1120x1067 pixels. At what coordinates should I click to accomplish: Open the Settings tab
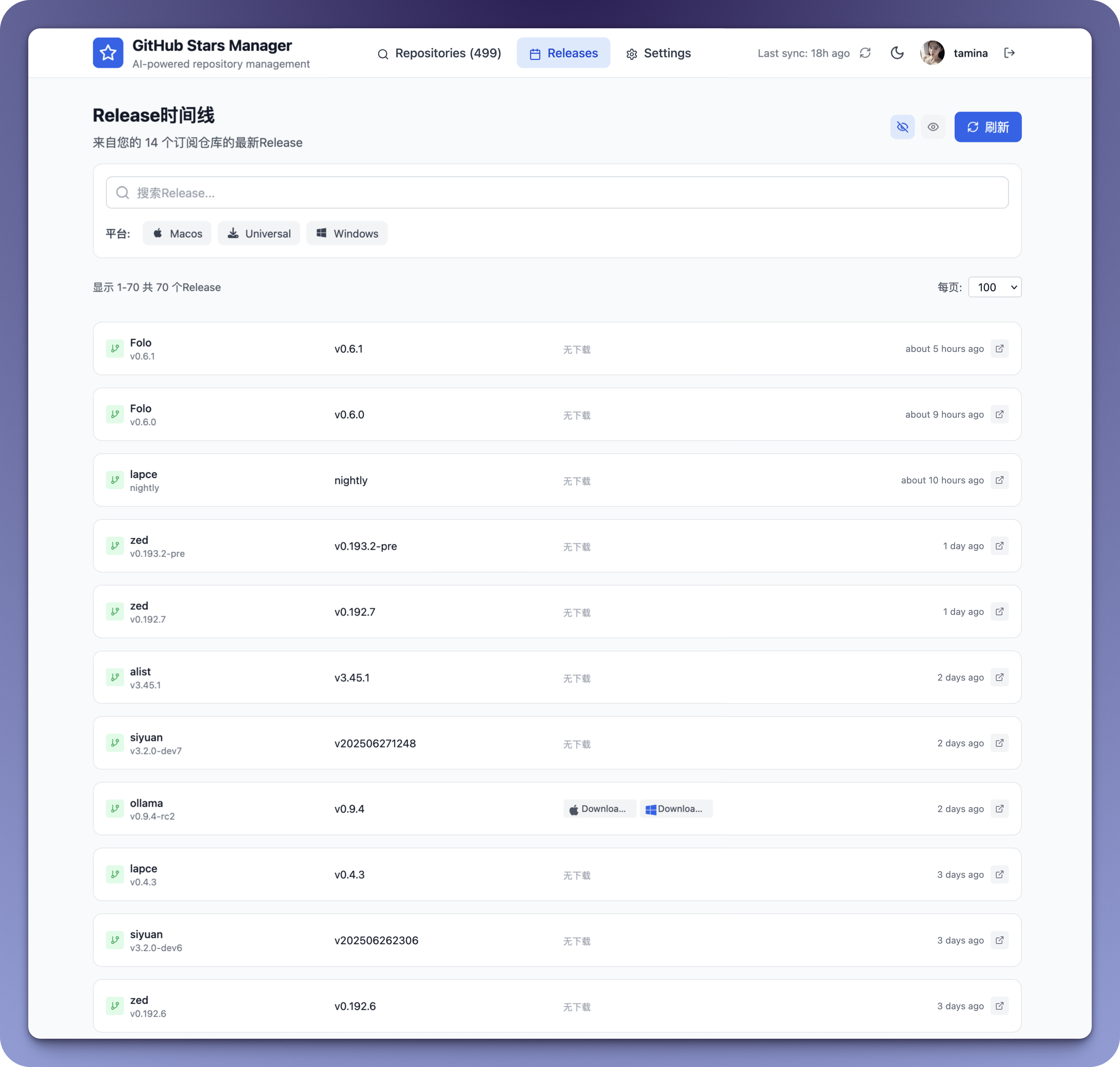[658, 53]
